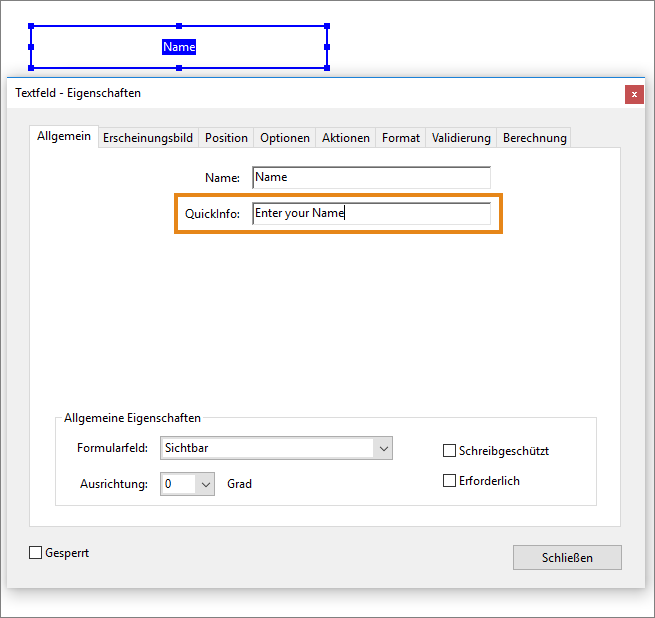Select the Format tab
Viewport: 655px width, 618px height.
coord(401,138)
